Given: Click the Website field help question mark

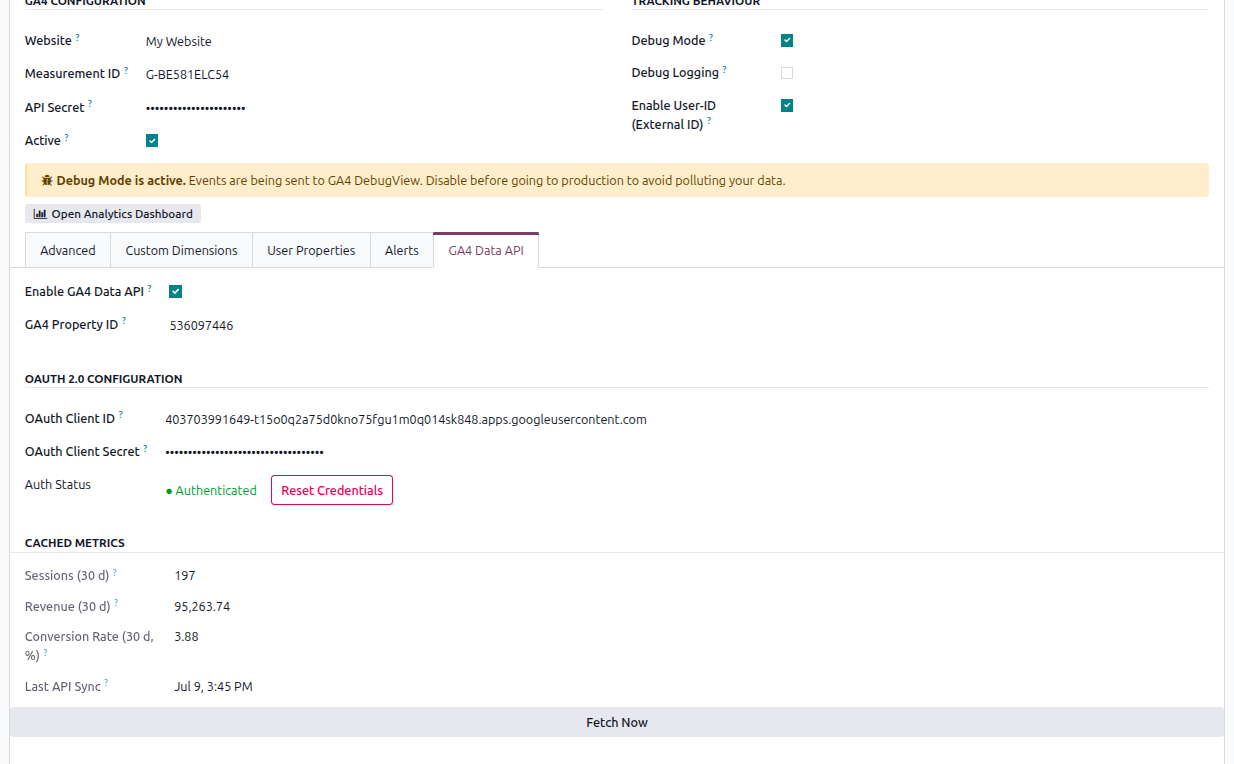Looking at the screenshot, I should coord(78,37).
